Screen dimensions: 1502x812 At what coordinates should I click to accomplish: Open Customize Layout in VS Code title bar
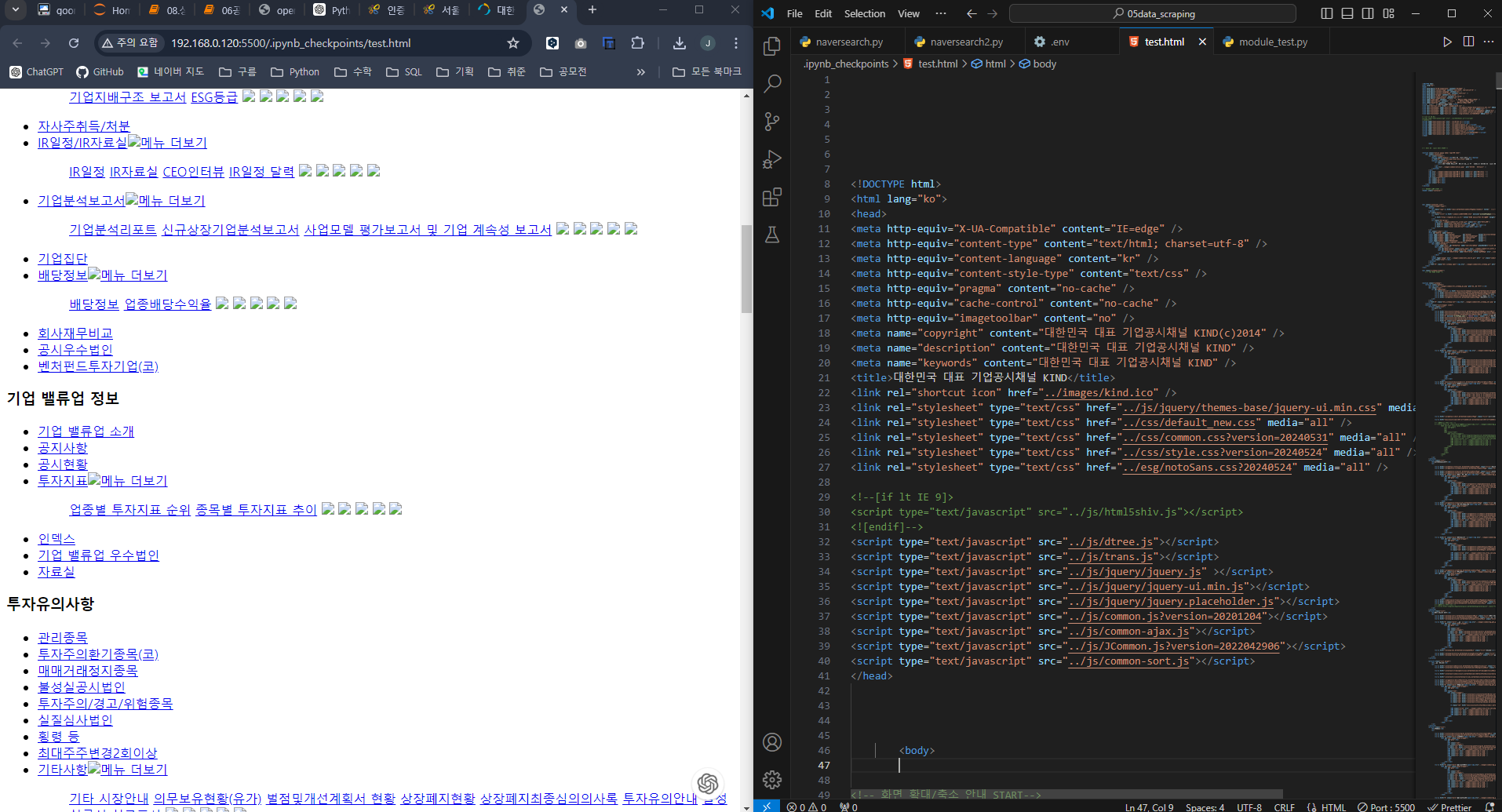pyautogui.click(x=1389, y=13)
